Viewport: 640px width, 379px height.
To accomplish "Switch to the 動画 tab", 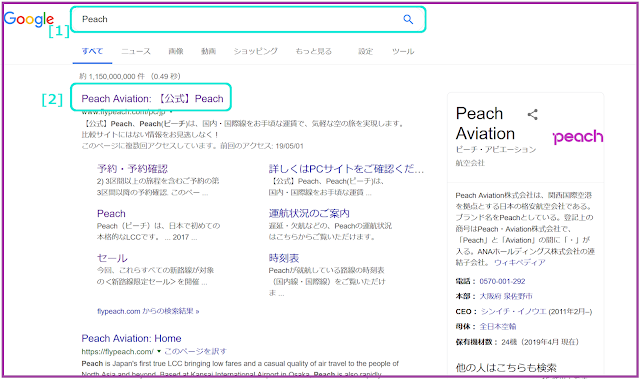I will 208,51.
